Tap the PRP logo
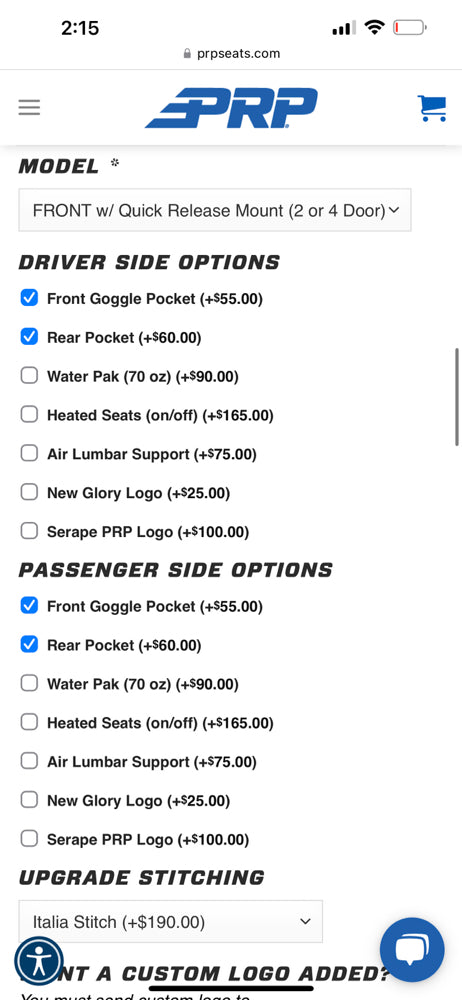The height and width of the screenshot is (1000, 462). tap(231, 108)
